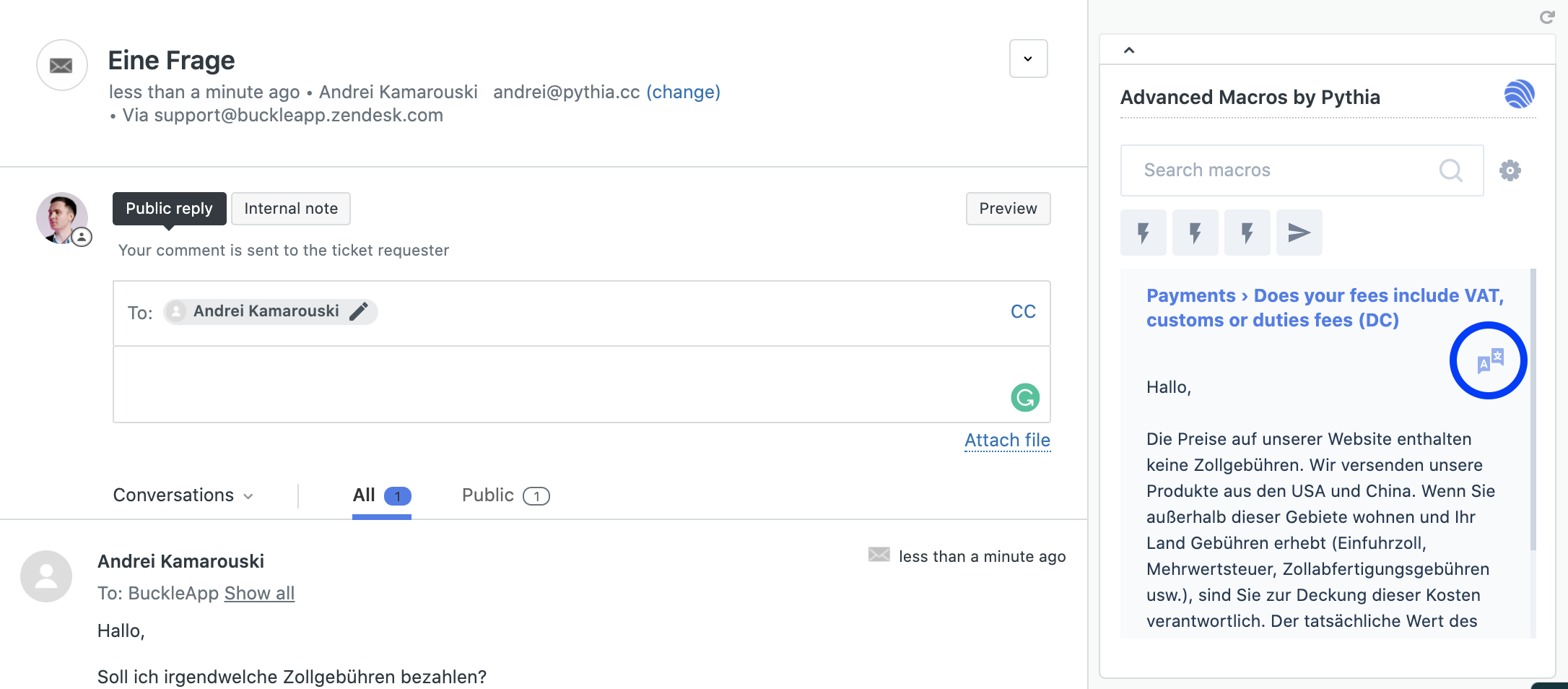Screen dimensions: 1568x689
Task: Click the (change) requester link
Action: point(683,92)
